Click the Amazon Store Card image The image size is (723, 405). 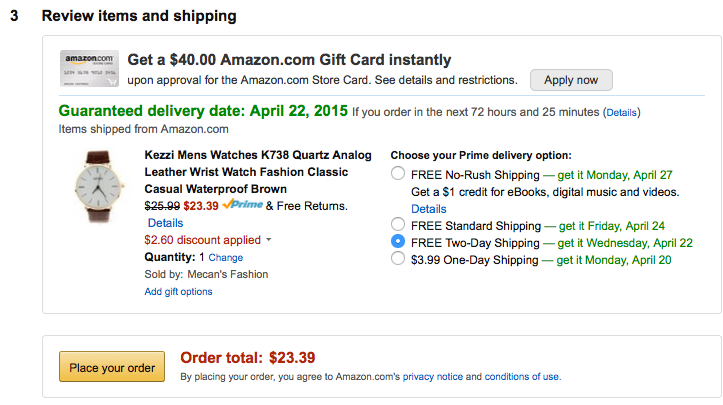pos(89,69)
